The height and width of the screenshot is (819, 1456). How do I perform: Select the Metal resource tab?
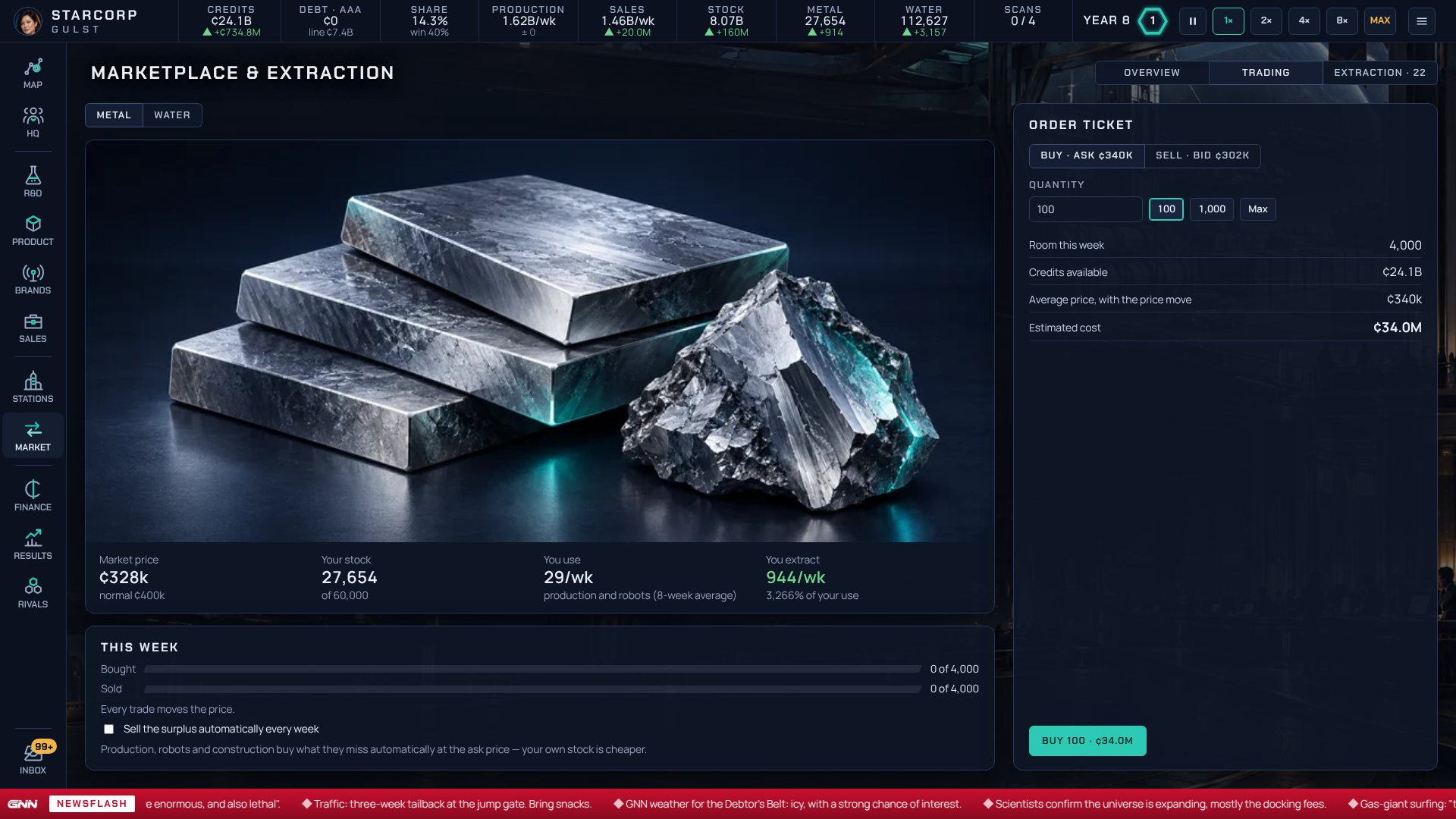(114, 115)
